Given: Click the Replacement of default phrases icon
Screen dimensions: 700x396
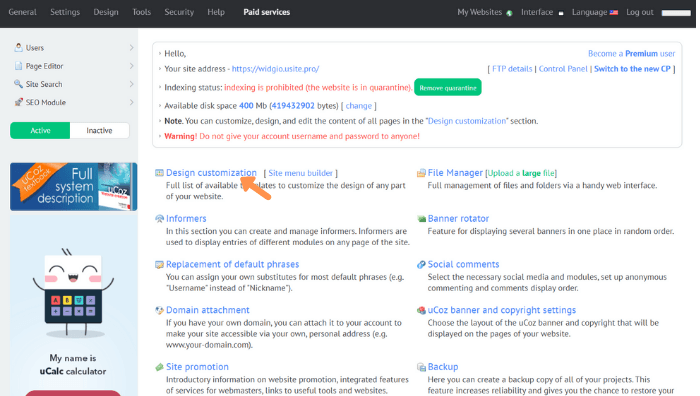Looking at the screenshot, I should coord(159,264).
